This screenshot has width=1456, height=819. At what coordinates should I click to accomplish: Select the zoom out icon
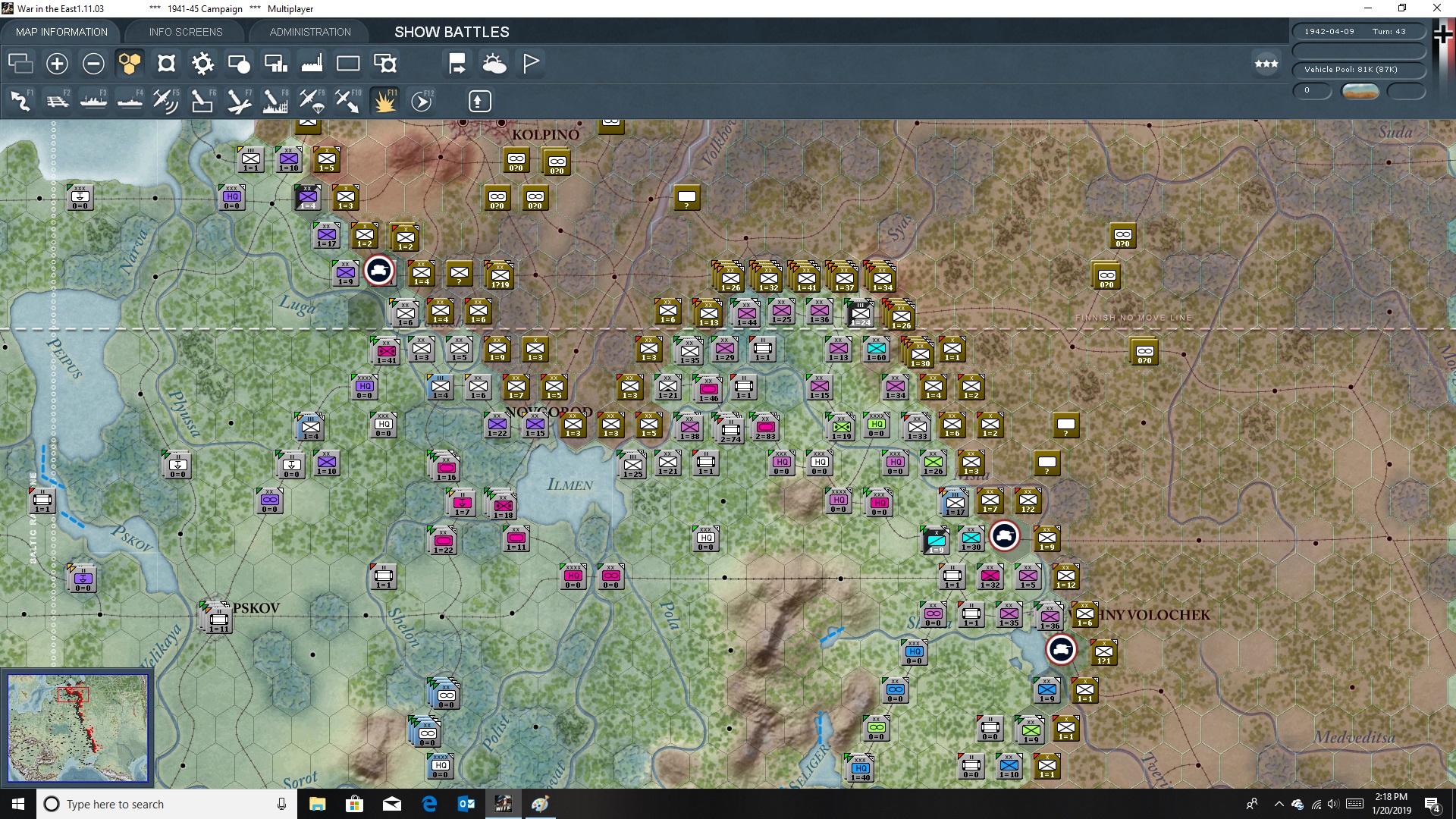tap(93, 64)
